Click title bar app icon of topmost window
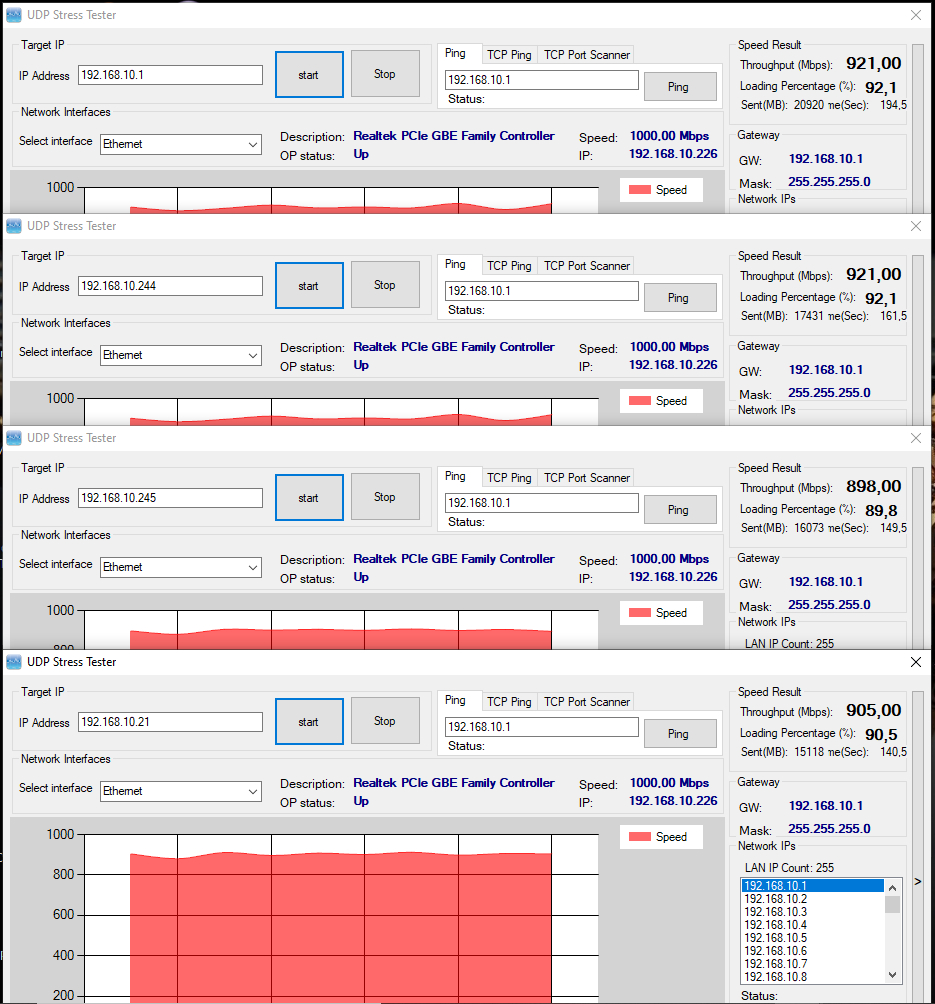The image size is (935, 1004). pyautogui.click(x=13, y=14)
